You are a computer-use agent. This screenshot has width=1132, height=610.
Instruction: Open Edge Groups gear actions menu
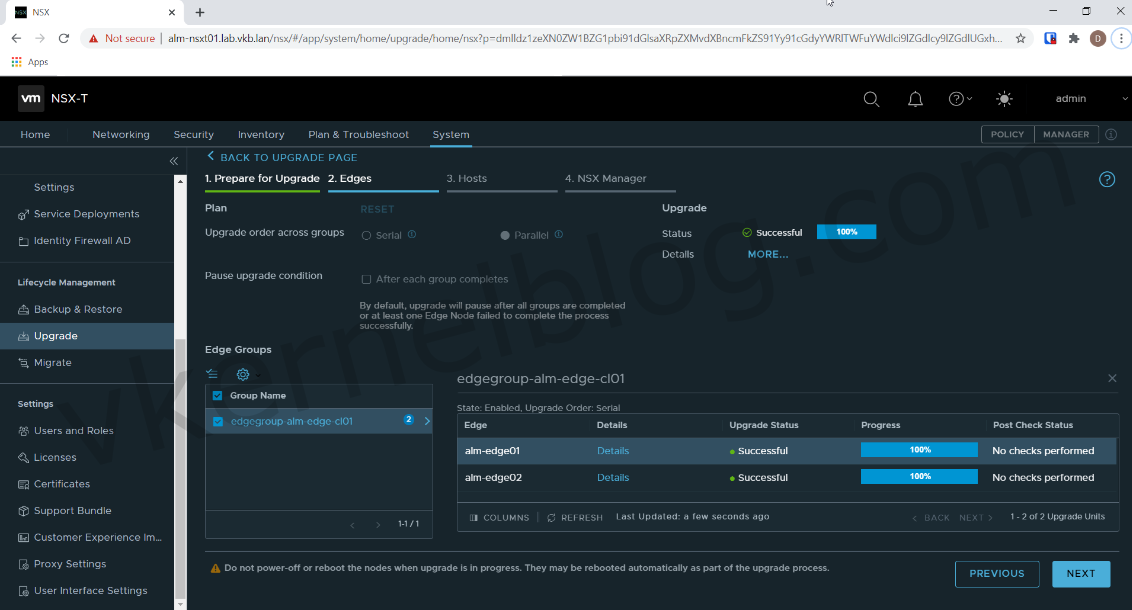coord(243,374)
